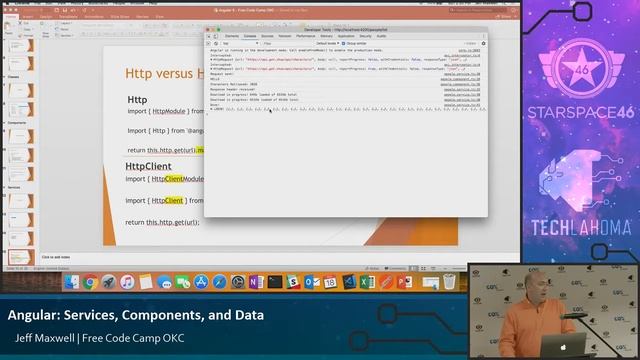Image resolution: width=640 pixels, height=360 pixels.
Task: Select the last highlighted slide thumbnail
Action: [21, 257]
